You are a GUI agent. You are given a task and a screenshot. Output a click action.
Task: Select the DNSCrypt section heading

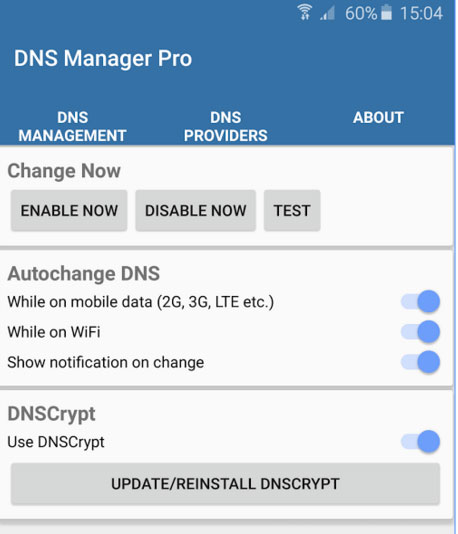click(51, 414)
